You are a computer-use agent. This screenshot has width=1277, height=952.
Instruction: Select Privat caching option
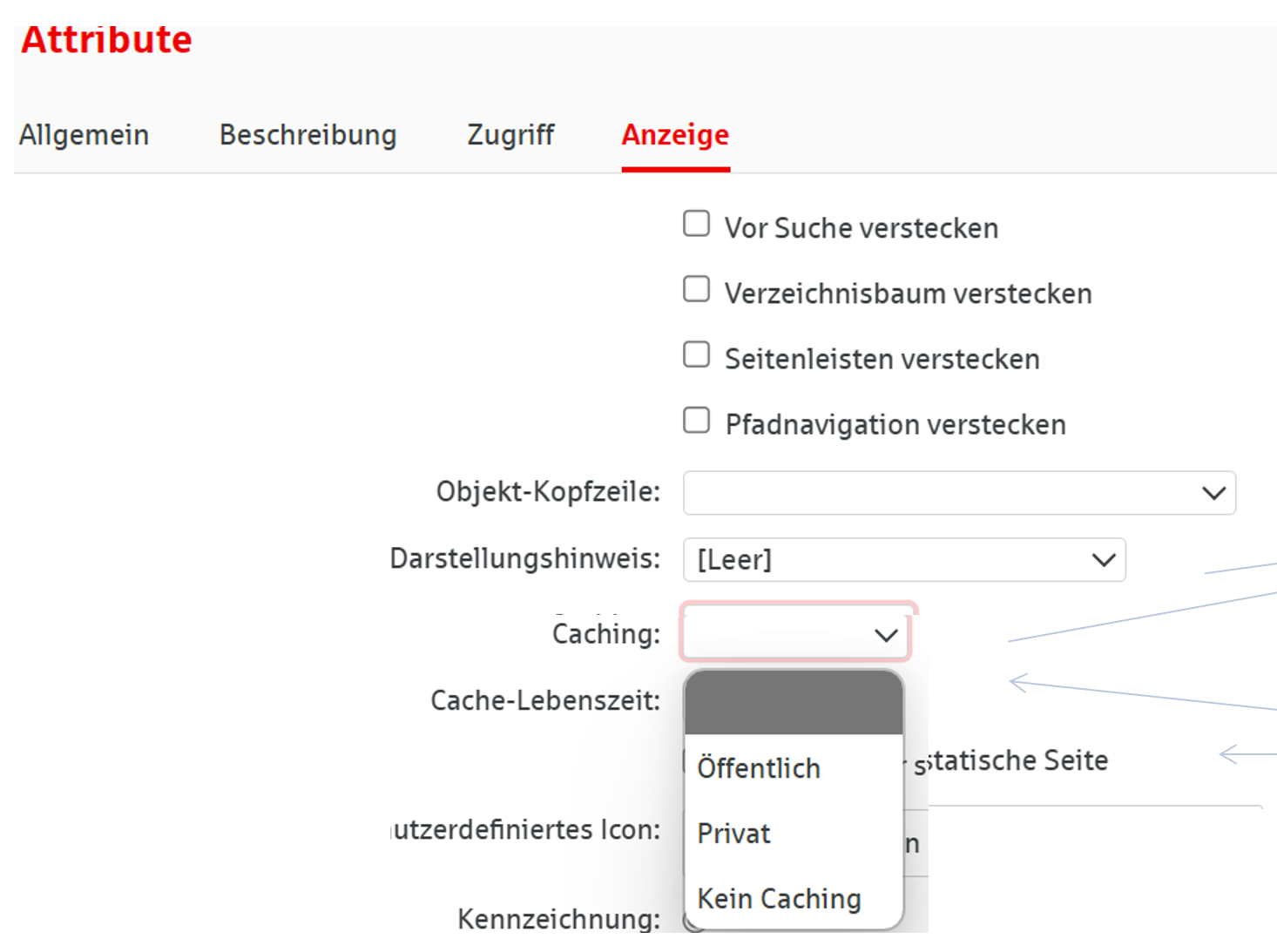coord(734,834)
